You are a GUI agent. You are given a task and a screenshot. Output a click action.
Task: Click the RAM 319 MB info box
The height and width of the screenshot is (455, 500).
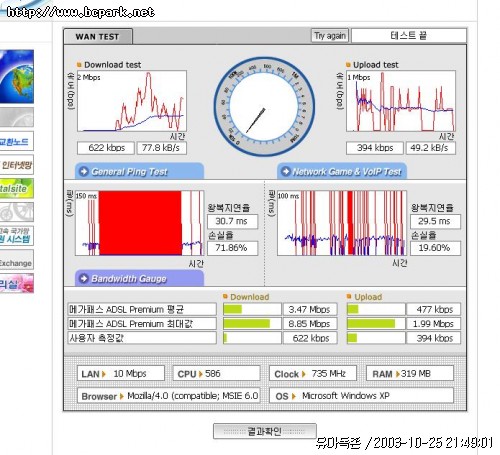click(410, 373)
